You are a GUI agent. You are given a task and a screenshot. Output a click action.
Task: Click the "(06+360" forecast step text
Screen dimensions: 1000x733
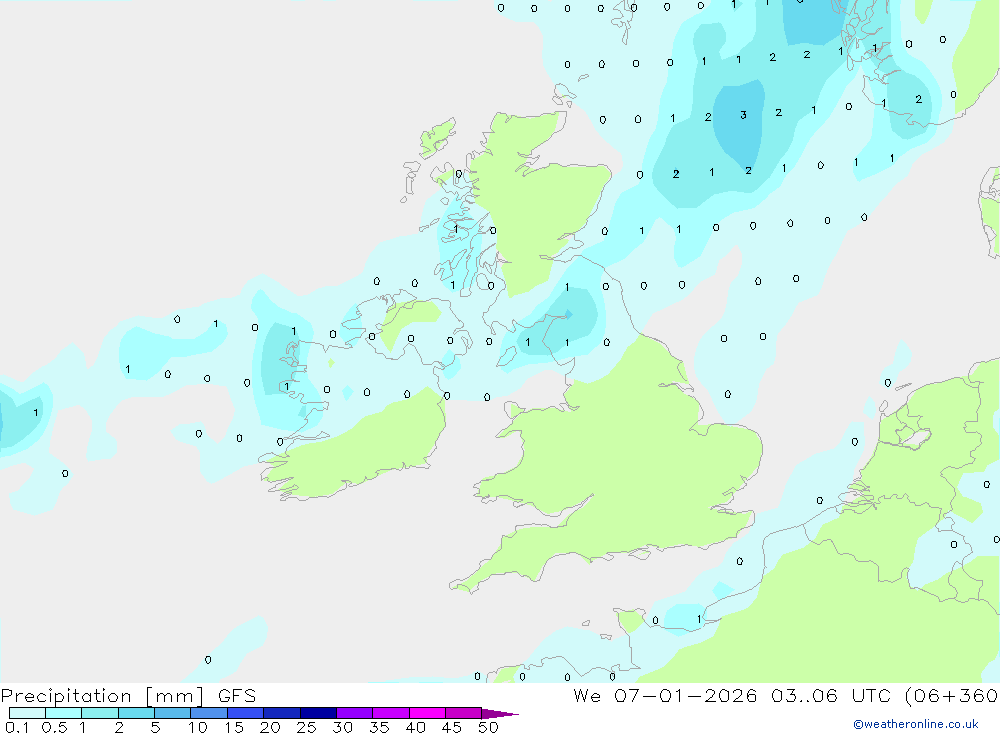952,696
